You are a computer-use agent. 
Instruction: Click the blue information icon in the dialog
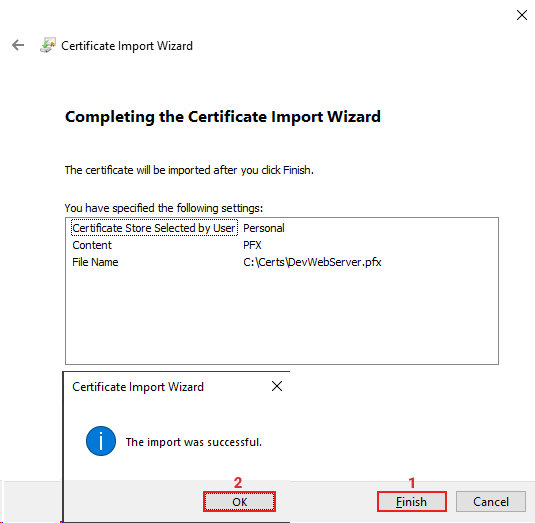click(101, 441)
